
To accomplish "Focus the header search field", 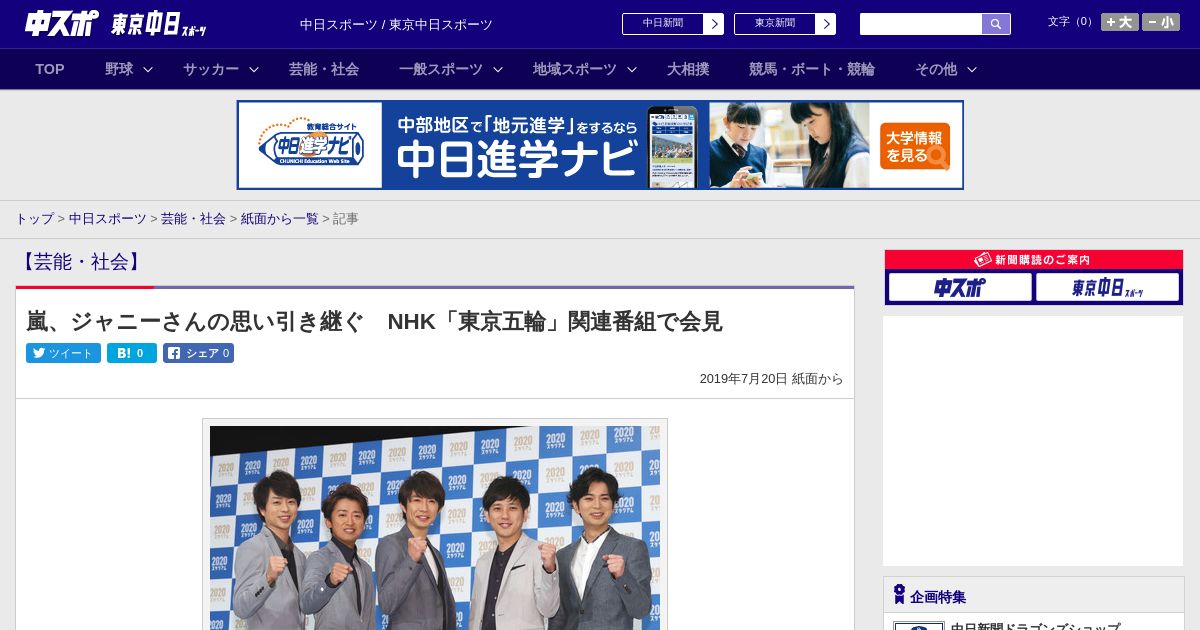I will [921, 24].
